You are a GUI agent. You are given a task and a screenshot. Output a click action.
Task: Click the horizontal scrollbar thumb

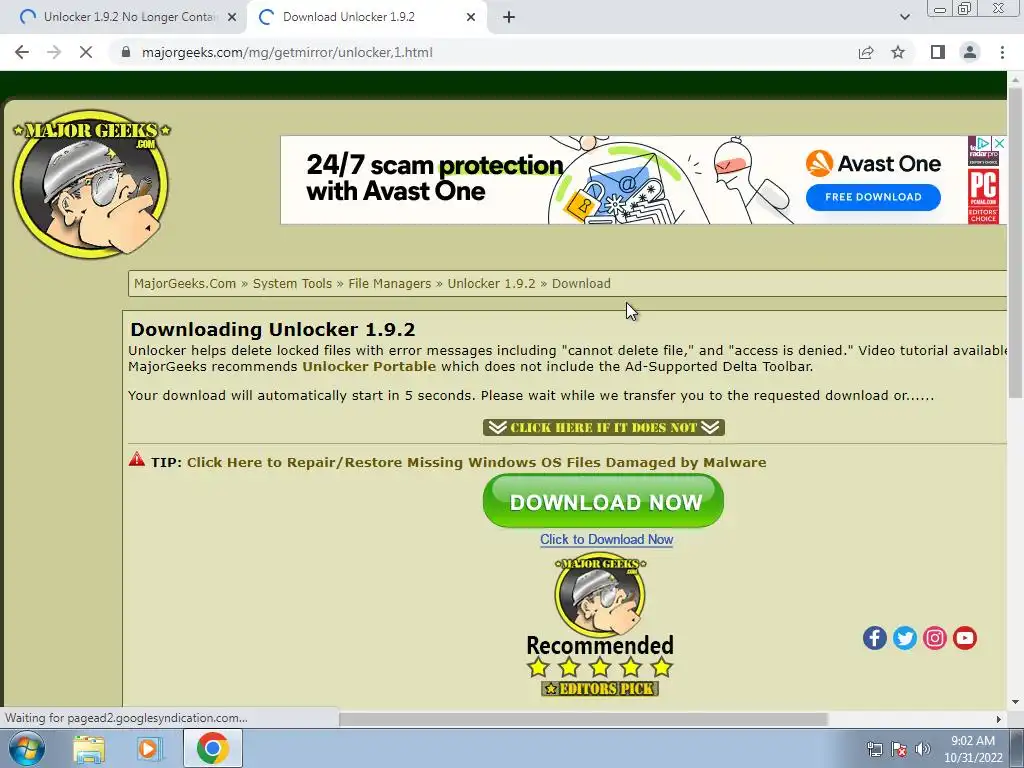583,719
